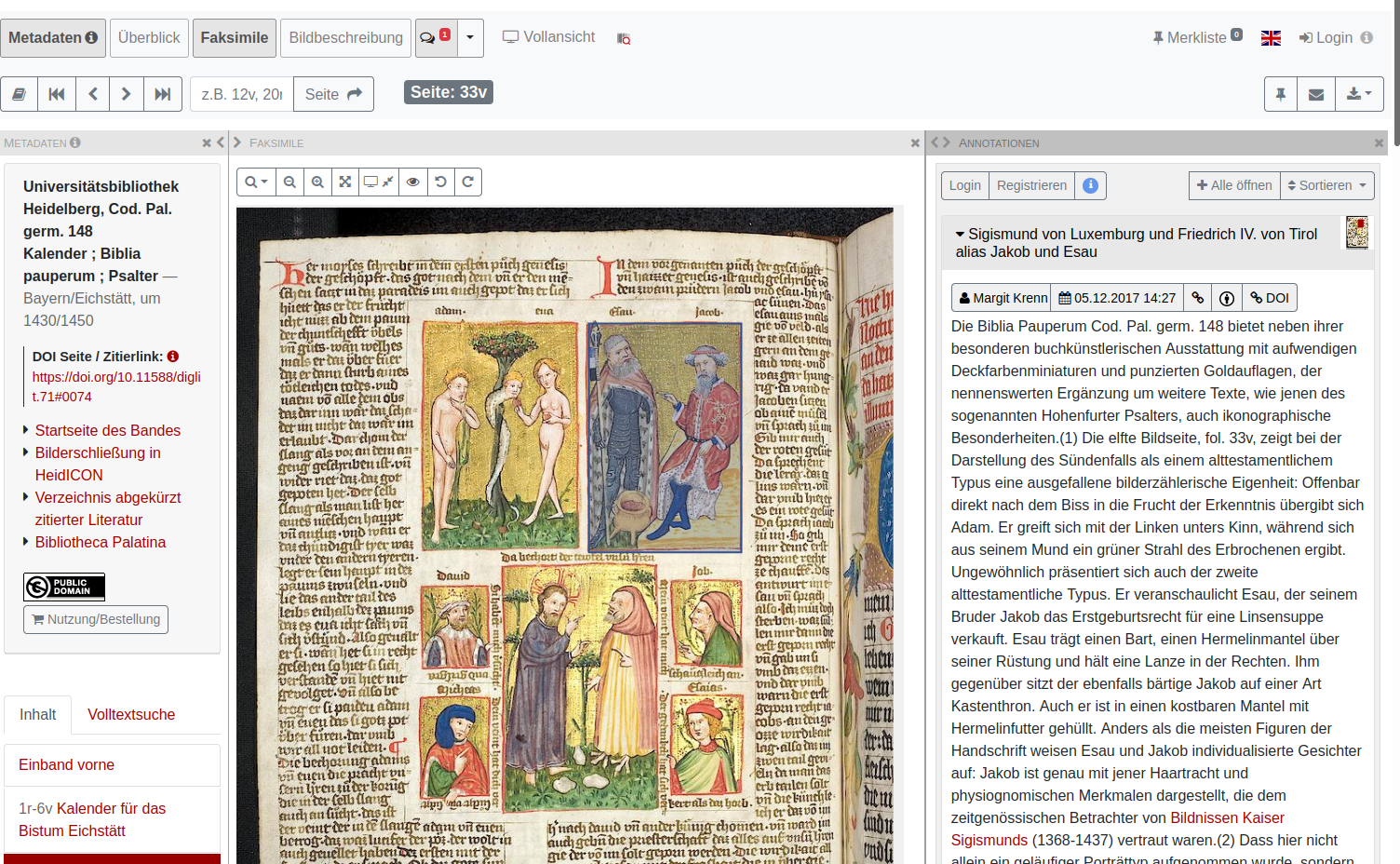
Task: Click the zoom in magnifier icon
Action: (x=318, y=182)
